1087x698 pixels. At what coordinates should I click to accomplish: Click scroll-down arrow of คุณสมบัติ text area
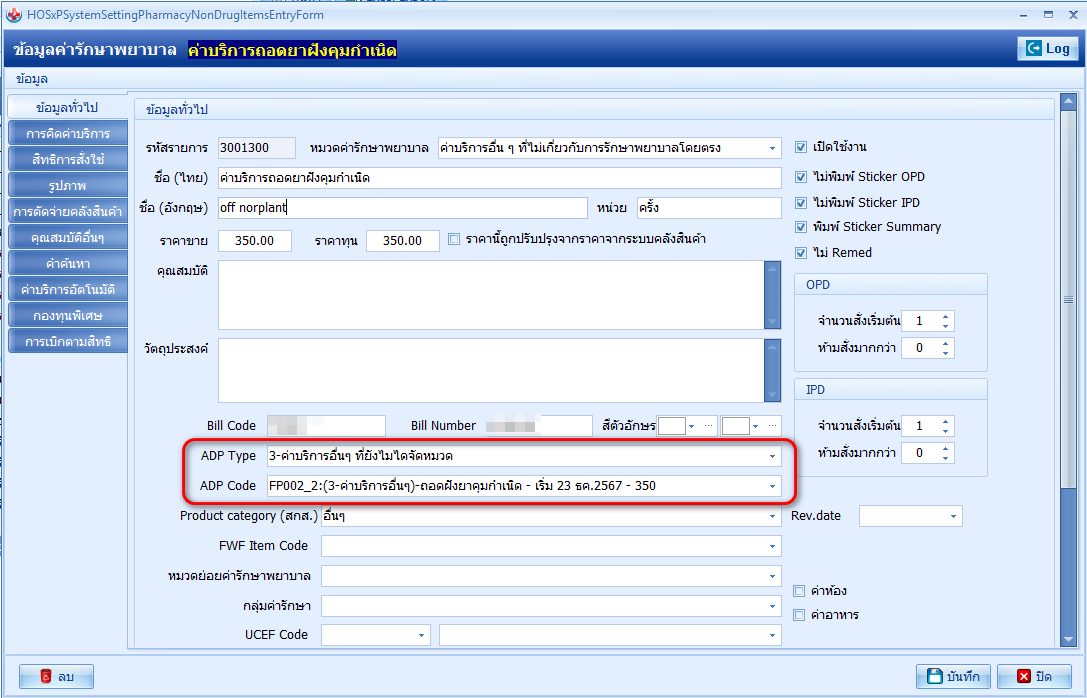click(x=772, y=322)
